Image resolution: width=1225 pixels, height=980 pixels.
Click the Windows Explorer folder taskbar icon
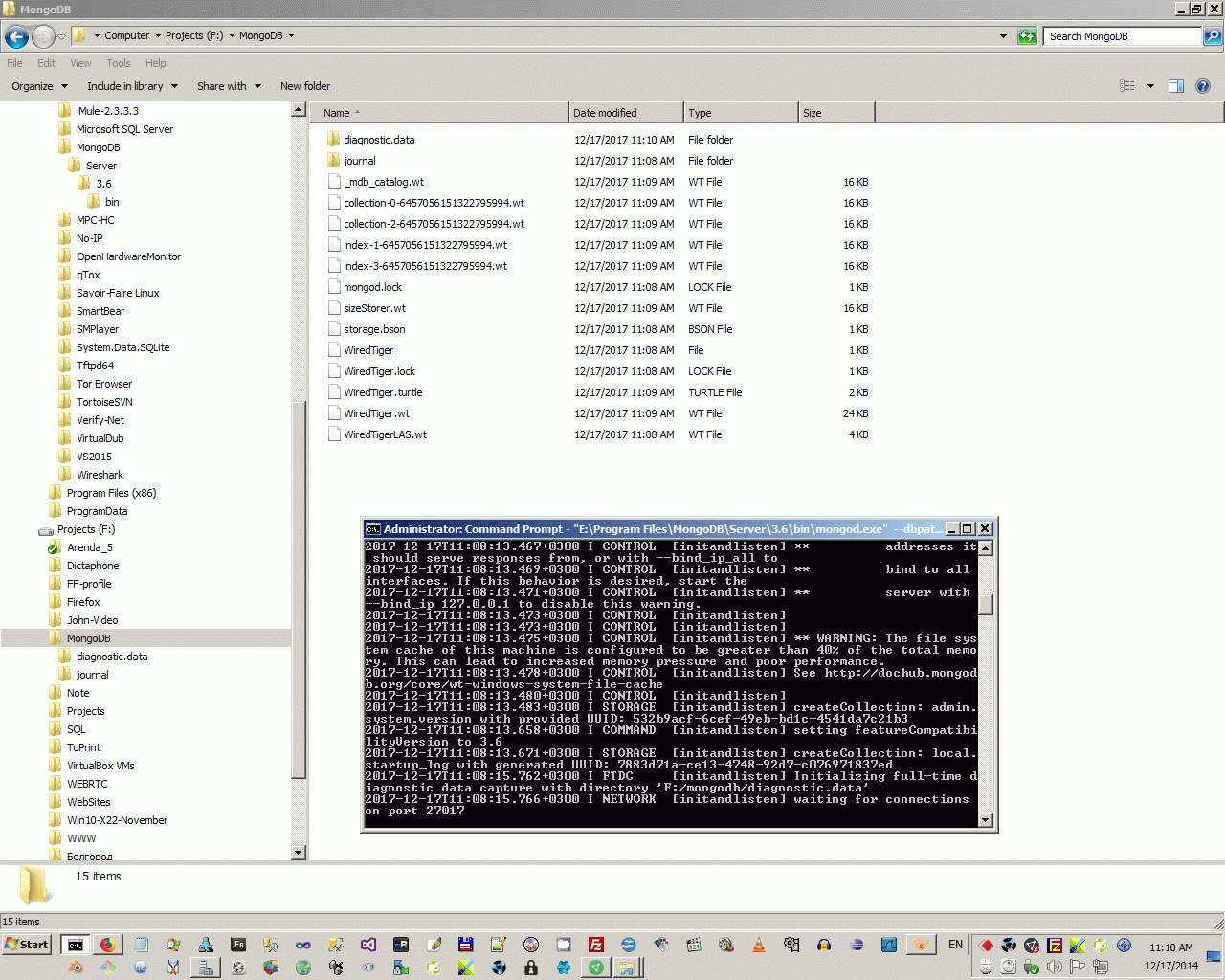pos(627,968)
